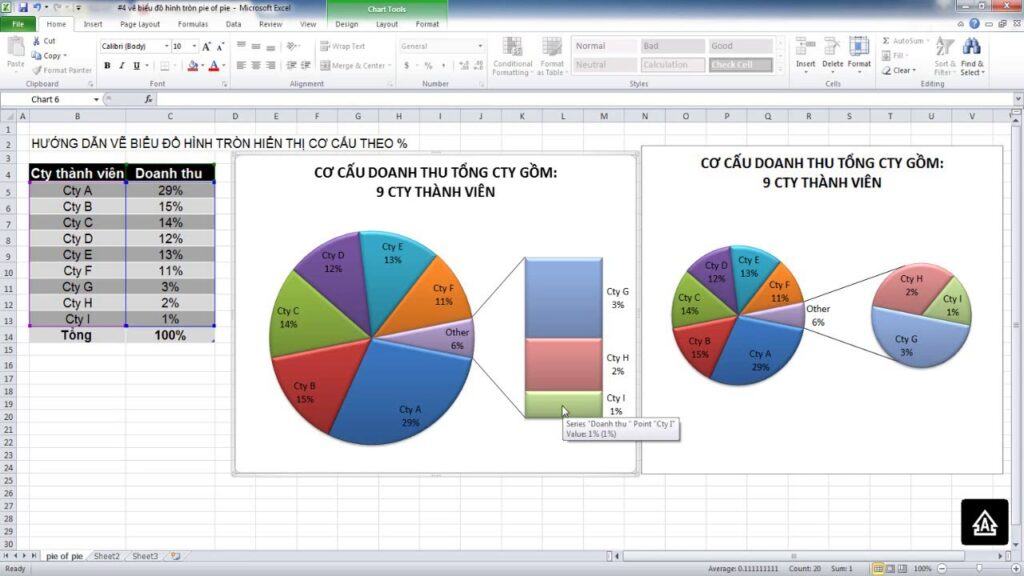The width and height of the screenshot is (1024, 576).
Task: Click Wrap Text
Action: tap(342, 46)
